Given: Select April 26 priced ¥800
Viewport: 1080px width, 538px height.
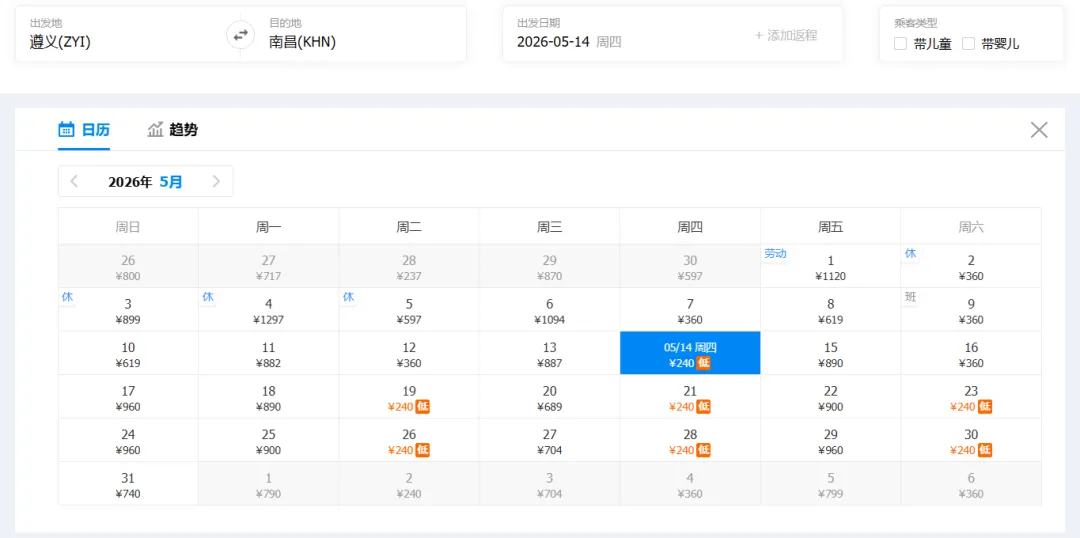Looking at the screenshot, I should click(128, 267).
